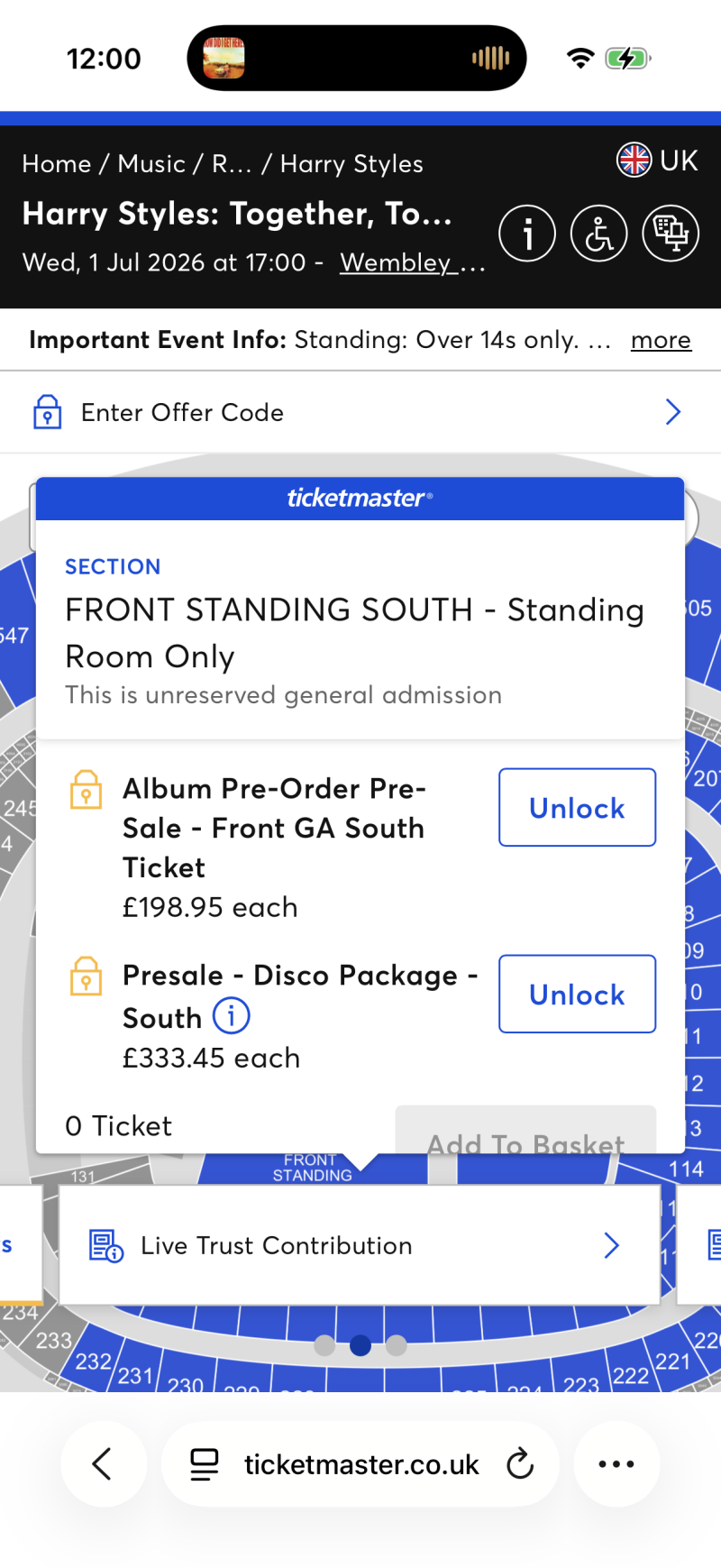The height and width of the screenshot is (1568, 721).
Task: Tap the offer code padlock icon
Action: click(48, 412)
